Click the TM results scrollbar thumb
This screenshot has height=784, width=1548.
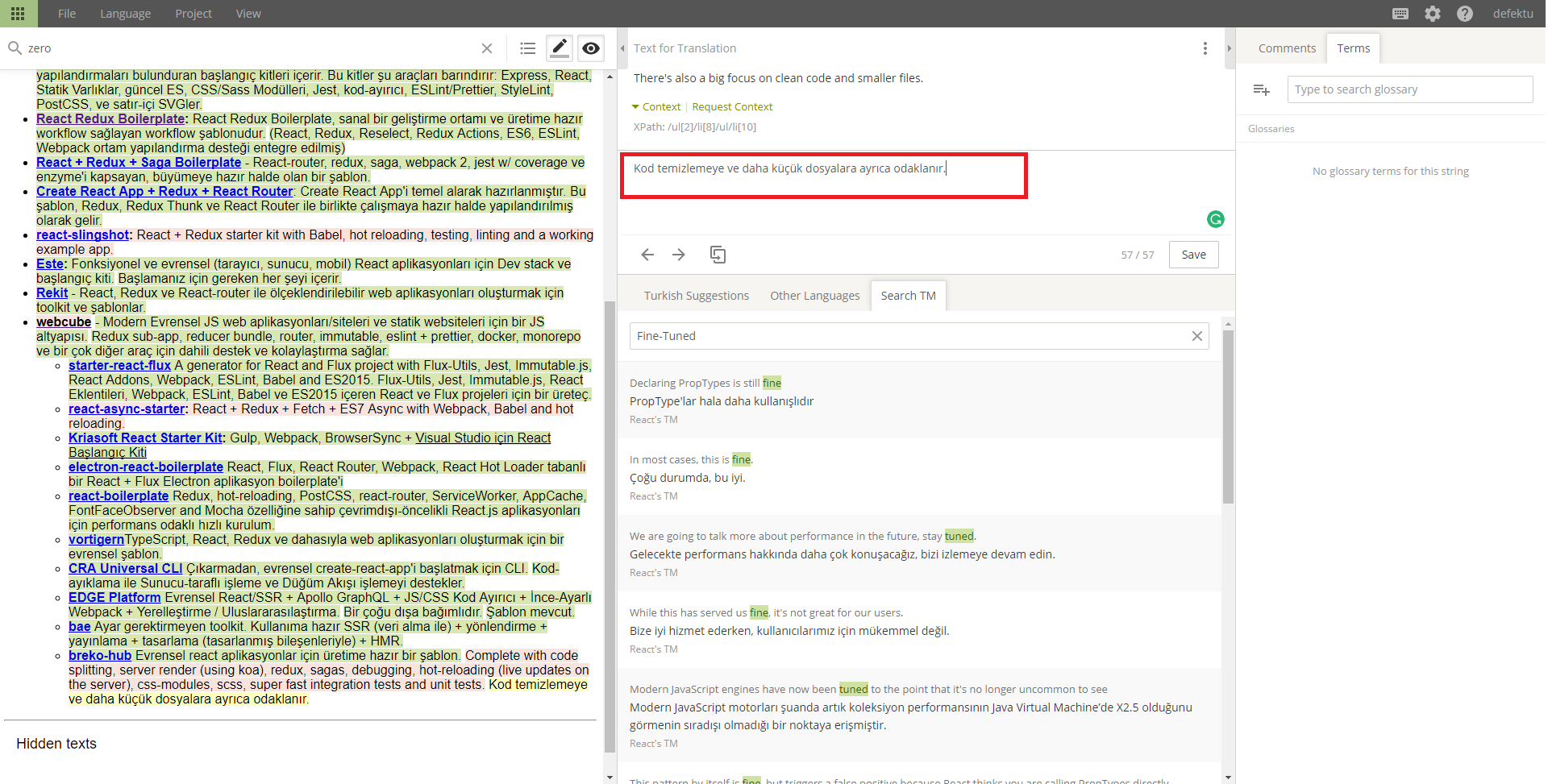1228,417
